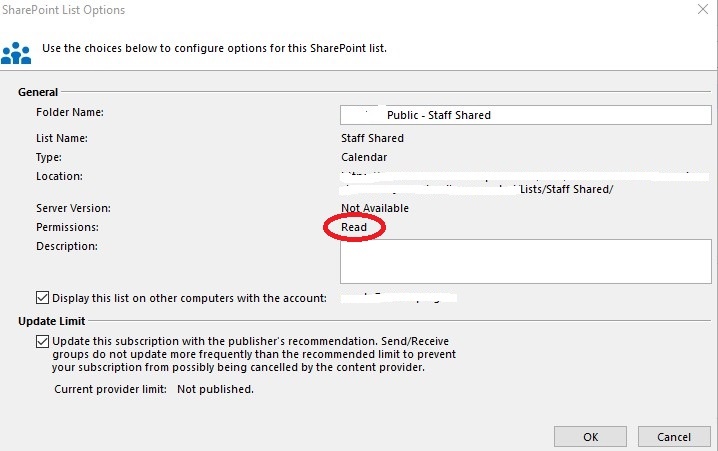Select the 'Staff Shared' list name value
The height and width of the screenshot is (451, 718).
(x=372, y=138)
